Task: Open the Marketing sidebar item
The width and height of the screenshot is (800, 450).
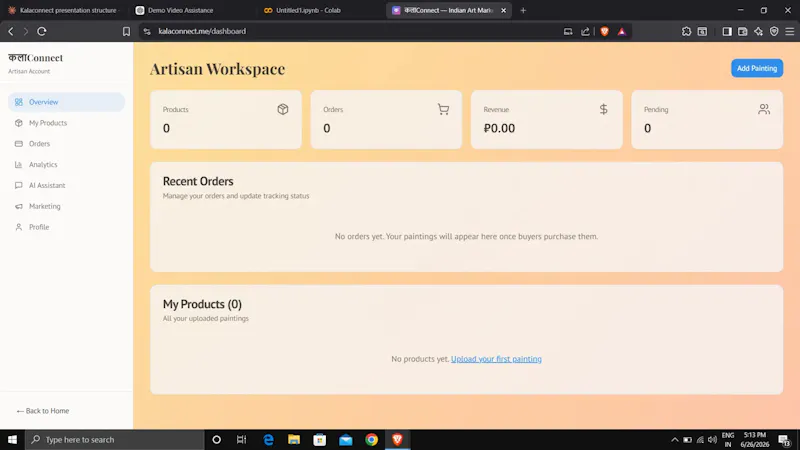Action: [66, 207]
